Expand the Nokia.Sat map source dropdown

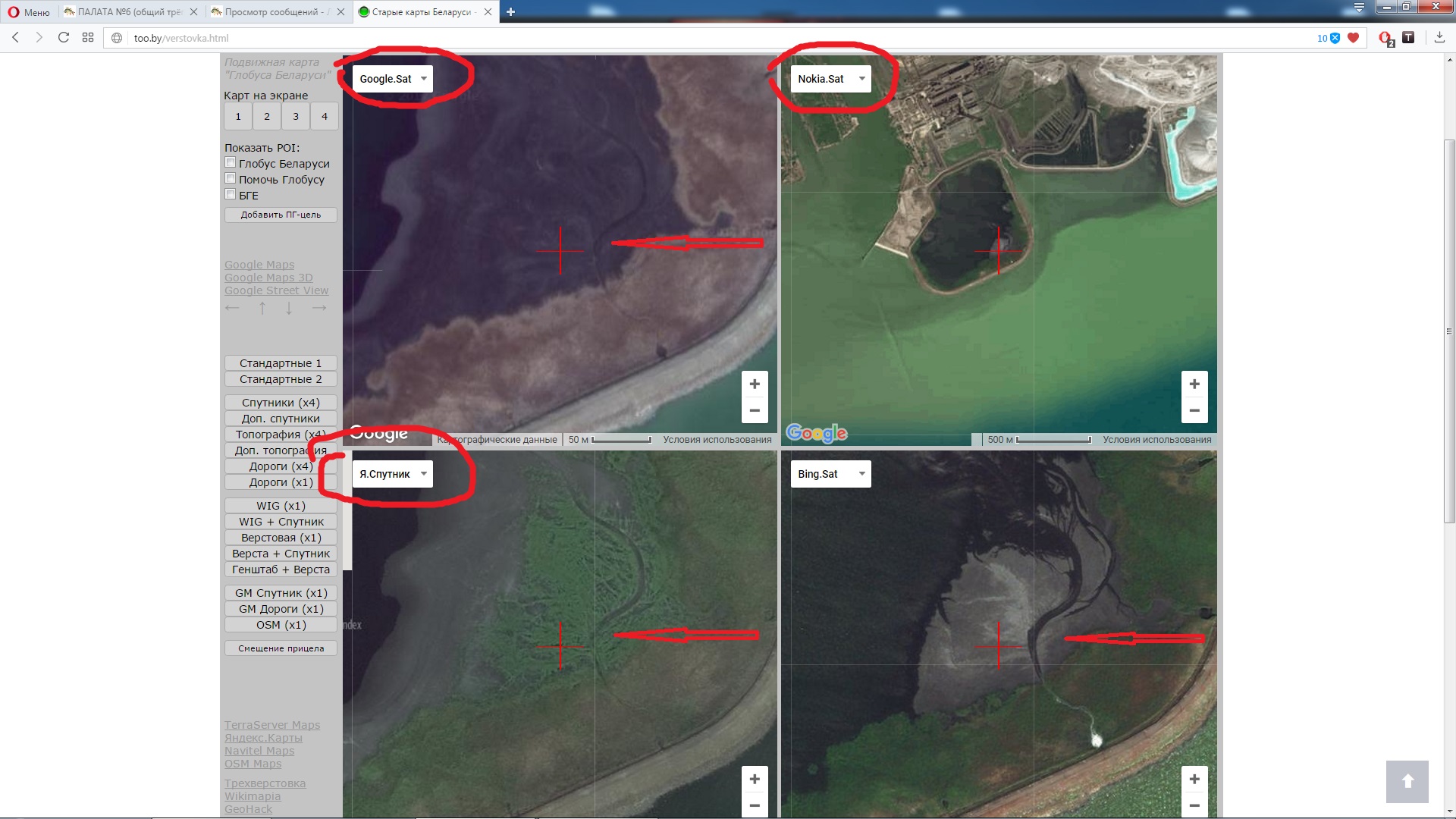click(x=830, y=79)
